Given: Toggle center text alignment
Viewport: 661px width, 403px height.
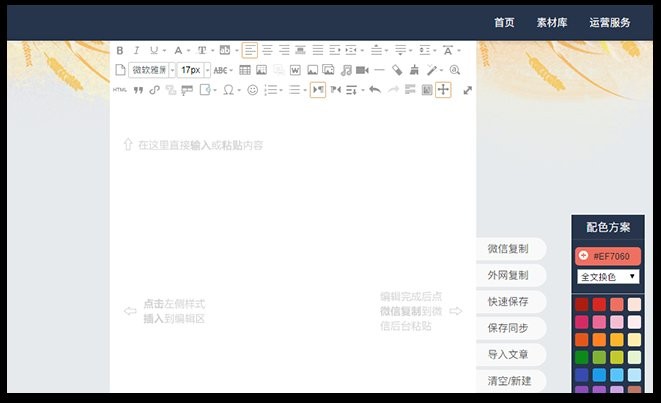Looking at the screenshot, I should tap(267, 50).
